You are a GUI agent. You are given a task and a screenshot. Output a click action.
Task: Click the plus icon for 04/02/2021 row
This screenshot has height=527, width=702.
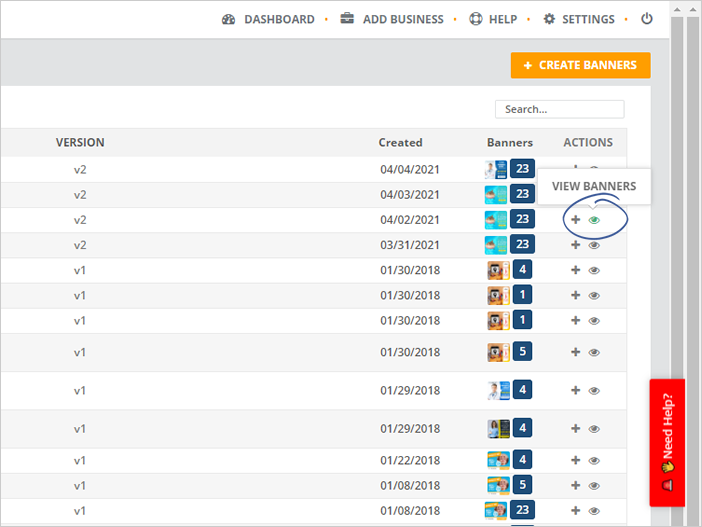tap(575, 220)
